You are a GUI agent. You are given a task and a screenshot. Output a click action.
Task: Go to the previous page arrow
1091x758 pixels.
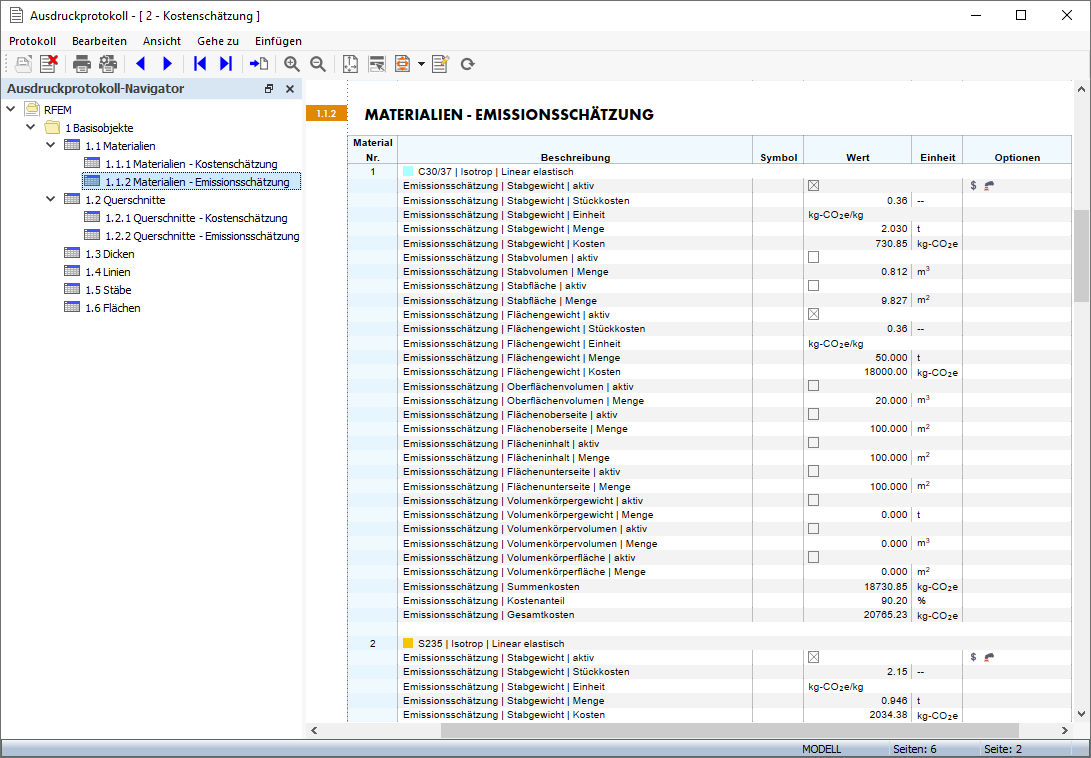[140, 64]
